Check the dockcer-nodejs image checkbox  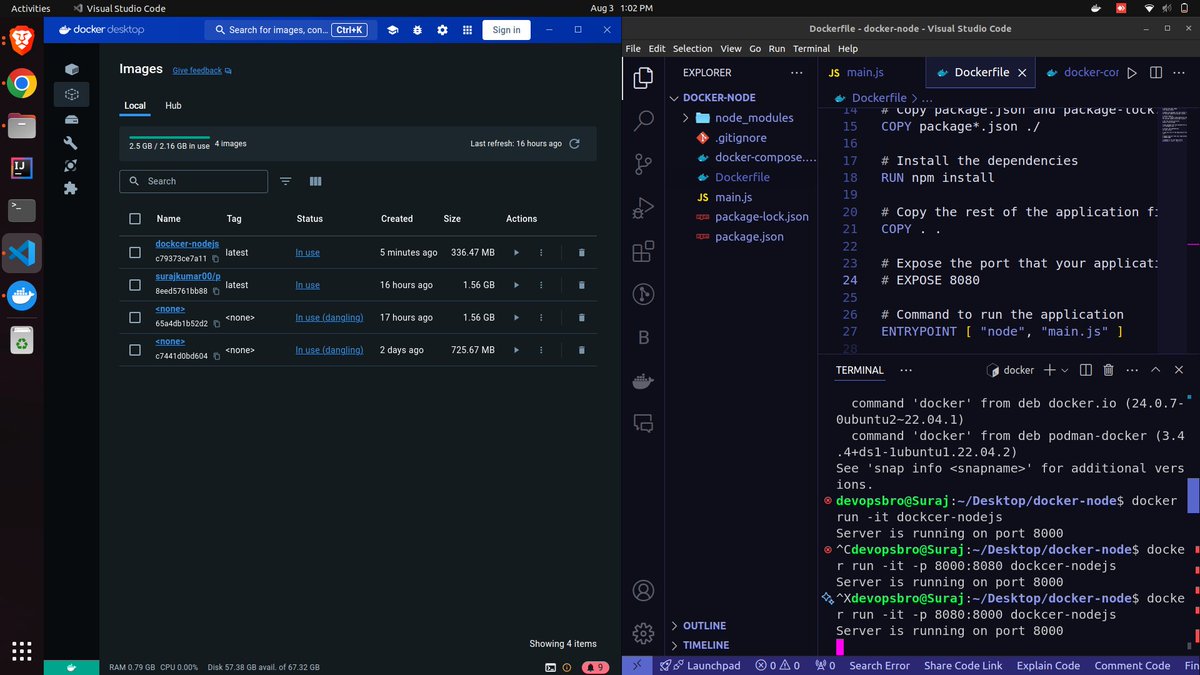pos(135,253)
